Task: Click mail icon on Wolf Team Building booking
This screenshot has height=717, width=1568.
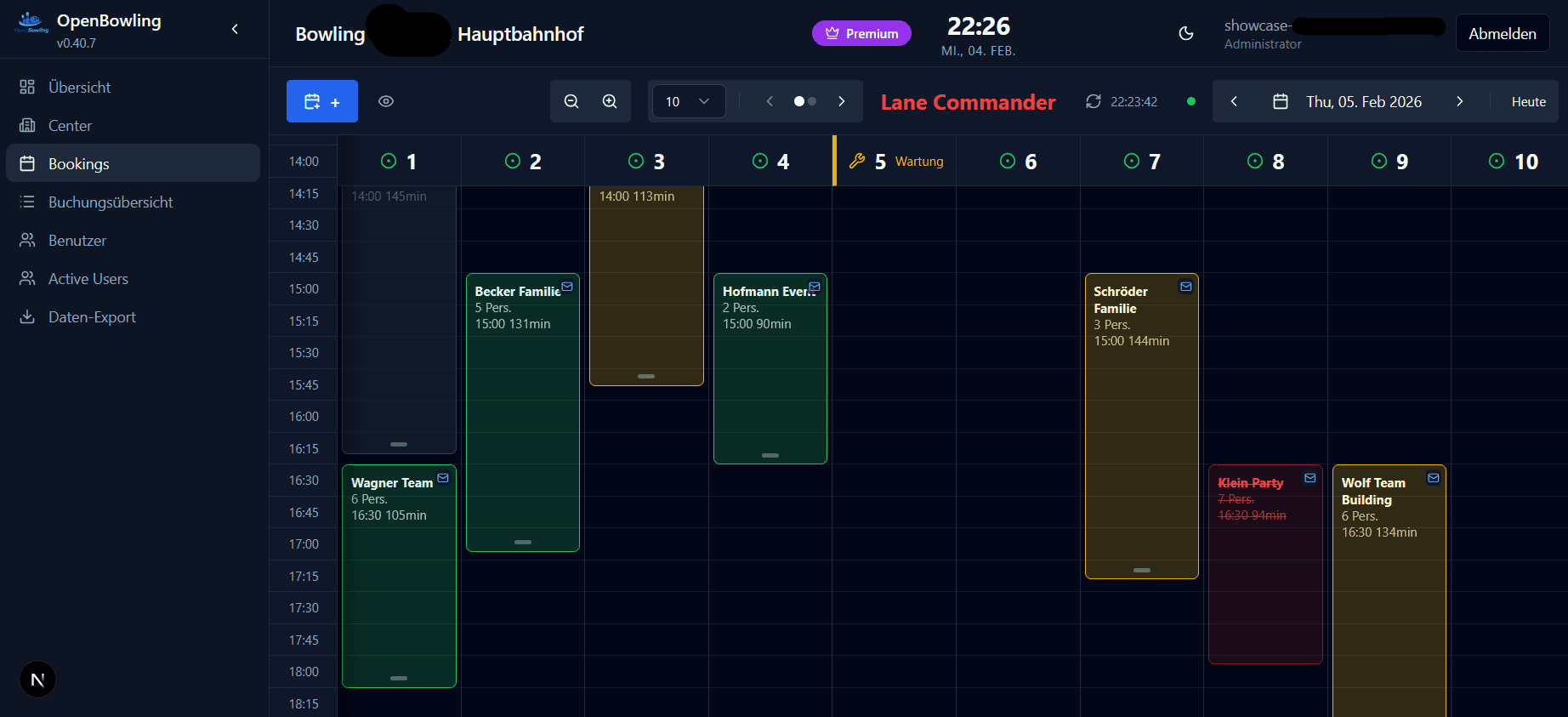Action: tap(1434, 478)
